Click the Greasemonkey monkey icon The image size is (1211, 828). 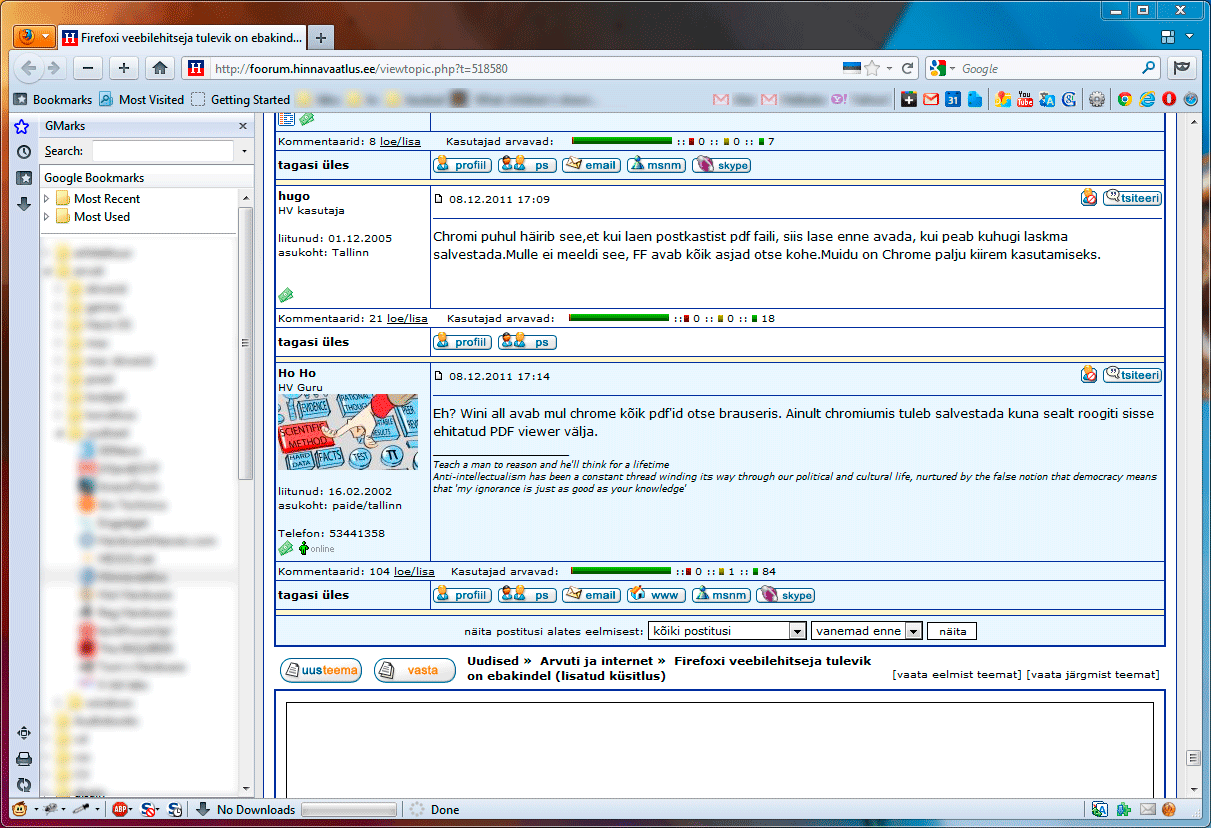pyautogui.click(x=19, y=809)
